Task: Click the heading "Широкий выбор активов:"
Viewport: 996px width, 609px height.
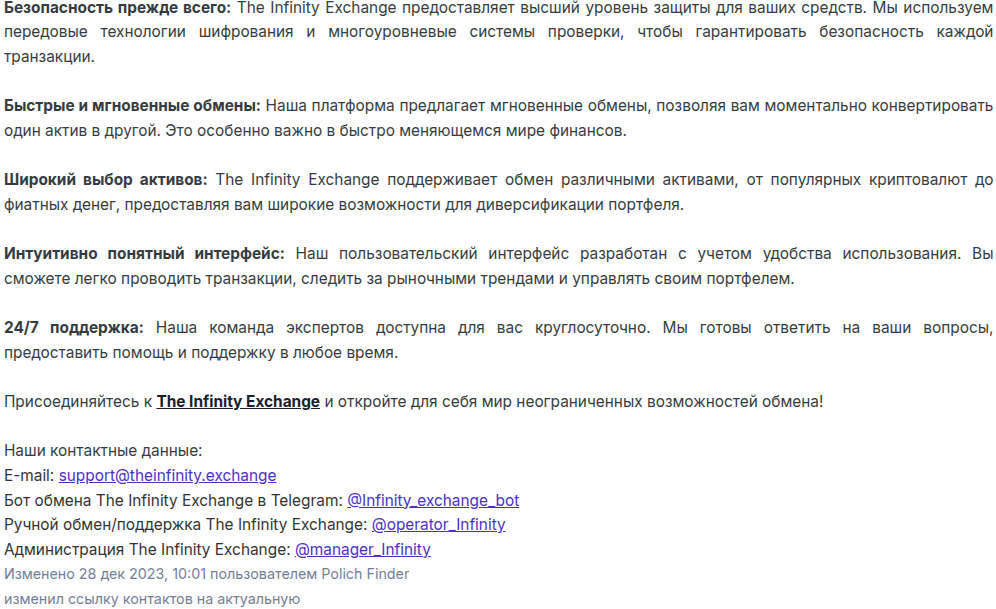Action: (105, 180)
